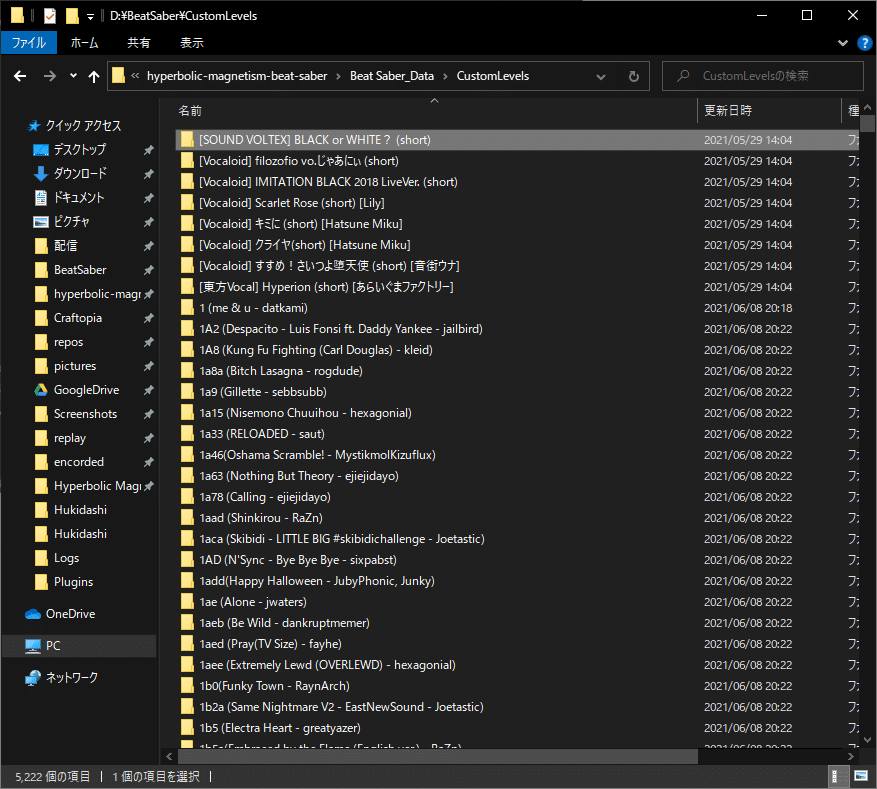Open the ホーム ribbon tab
877x789 pixels.
click(84, 43)
